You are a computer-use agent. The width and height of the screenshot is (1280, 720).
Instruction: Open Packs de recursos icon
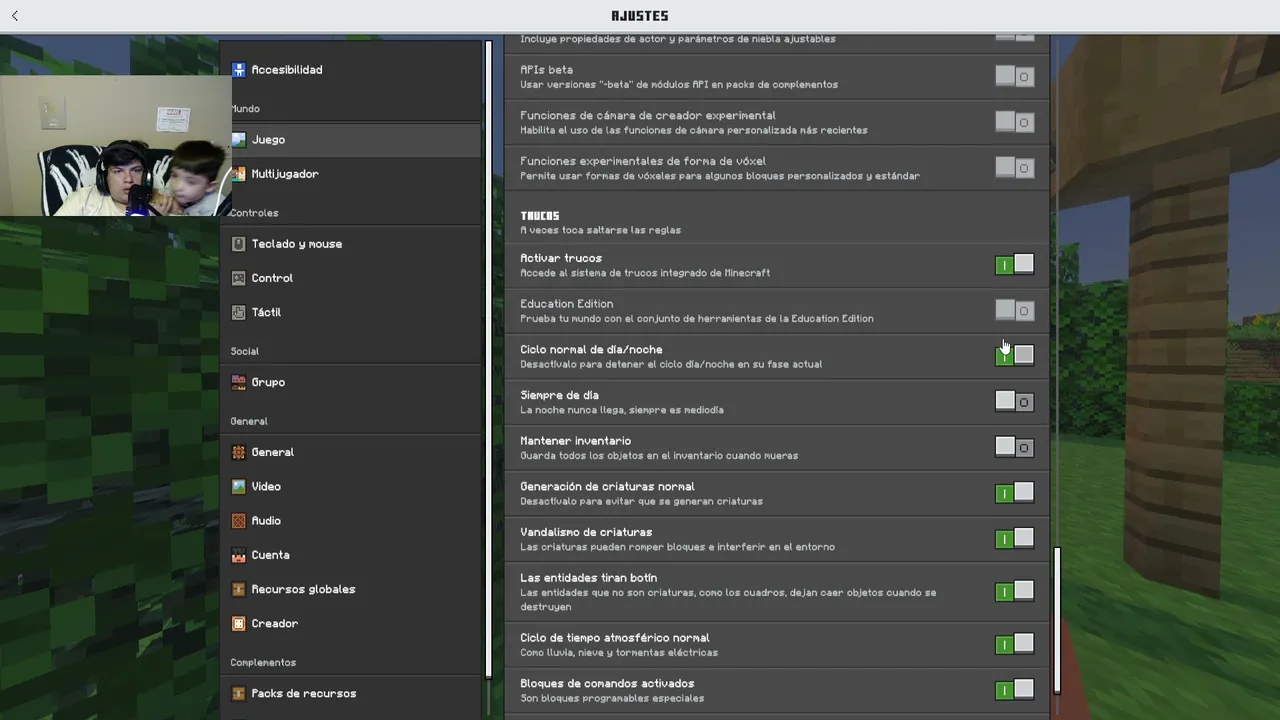tap(238, 693)
